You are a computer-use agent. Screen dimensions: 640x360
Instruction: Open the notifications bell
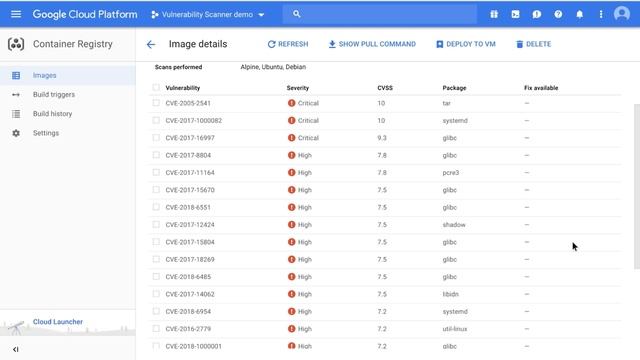tap(580, 14)
